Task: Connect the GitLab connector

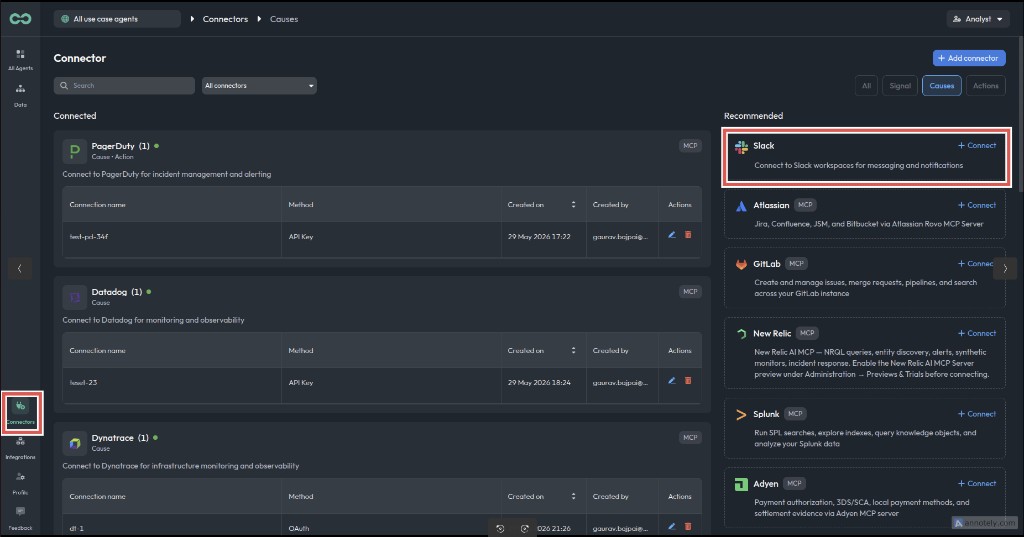Action: pyautogui.click(x=976, y=264)
